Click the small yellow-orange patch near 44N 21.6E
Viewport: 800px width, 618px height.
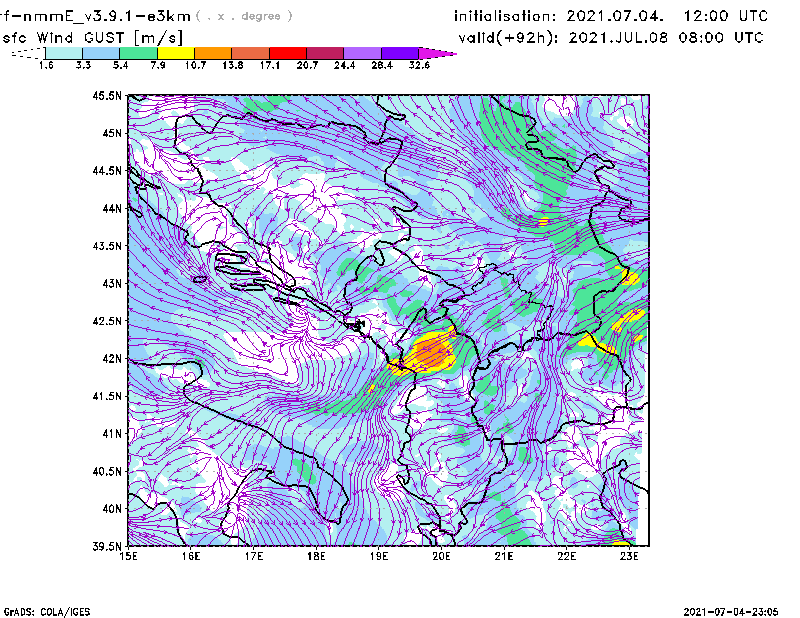[543, 221]
